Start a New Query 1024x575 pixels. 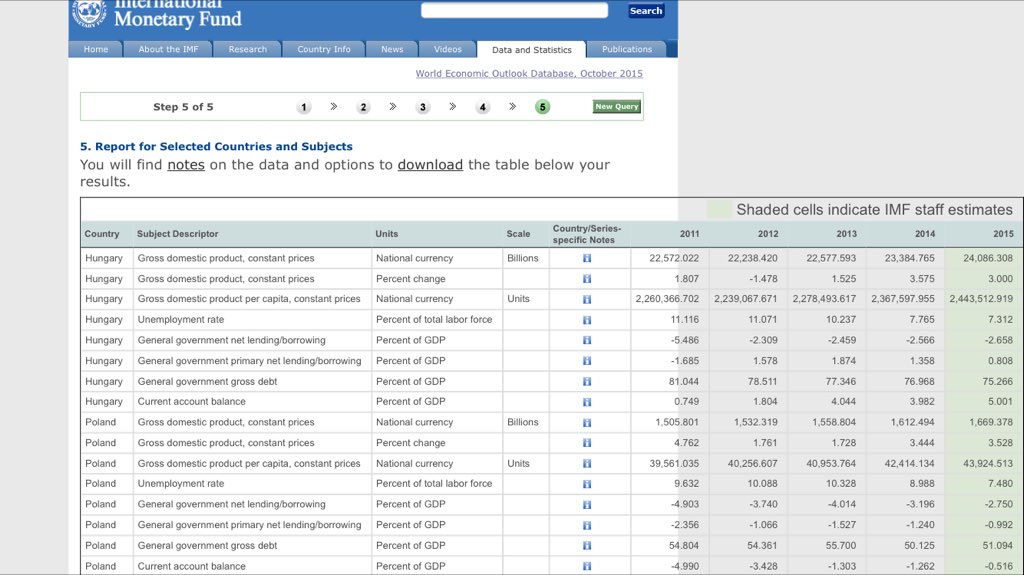[616, 107]
